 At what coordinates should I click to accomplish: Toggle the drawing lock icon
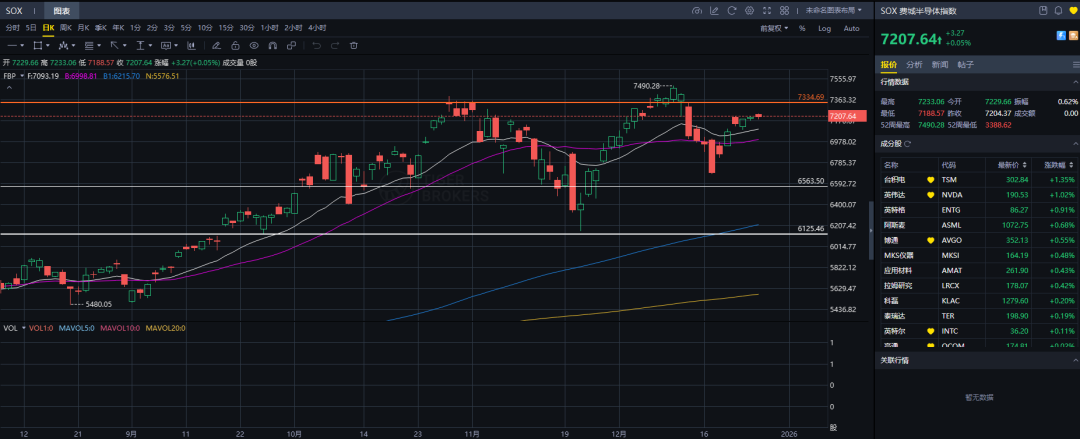point(233,46)
